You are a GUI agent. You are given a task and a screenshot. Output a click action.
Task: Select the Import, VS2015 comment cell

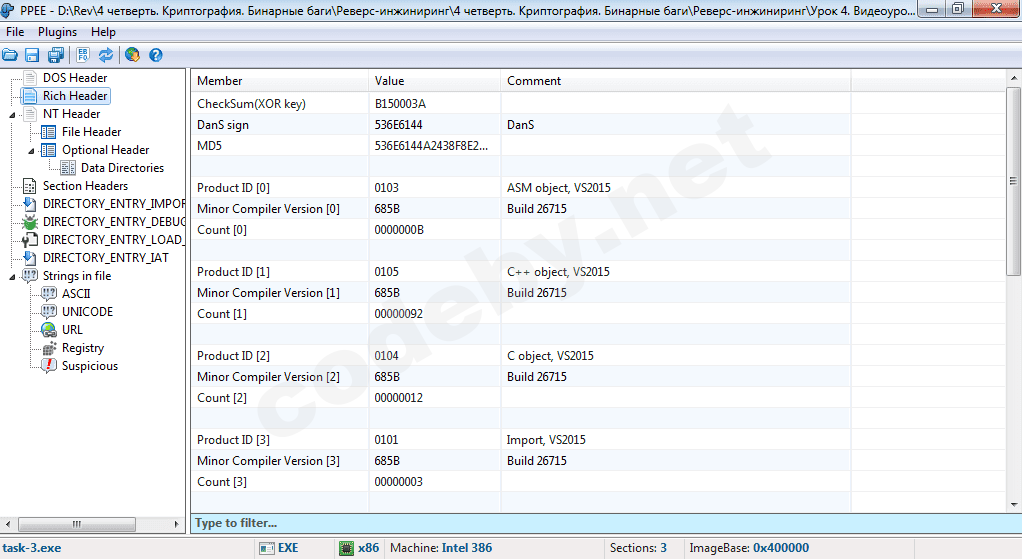click(676, 440)
